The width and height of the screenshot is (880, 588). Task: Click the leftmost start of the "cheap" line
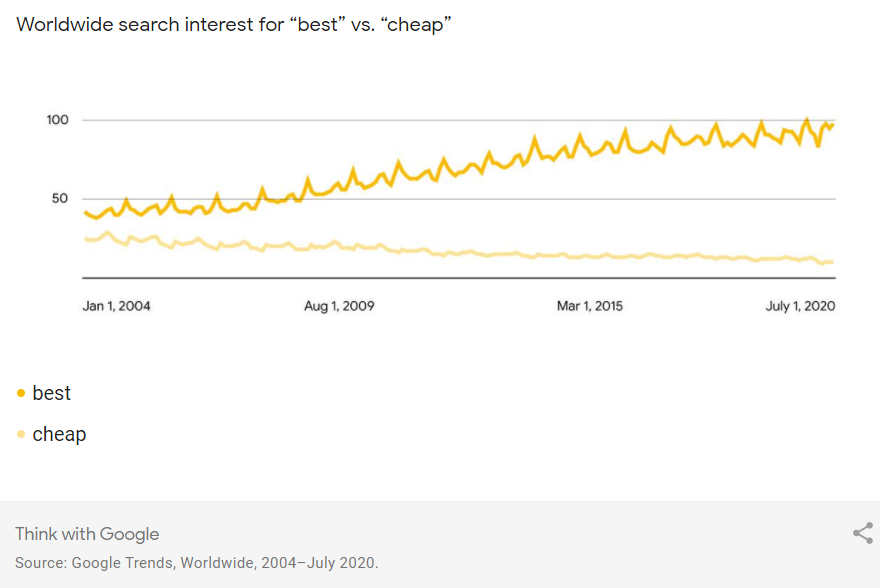86,238
